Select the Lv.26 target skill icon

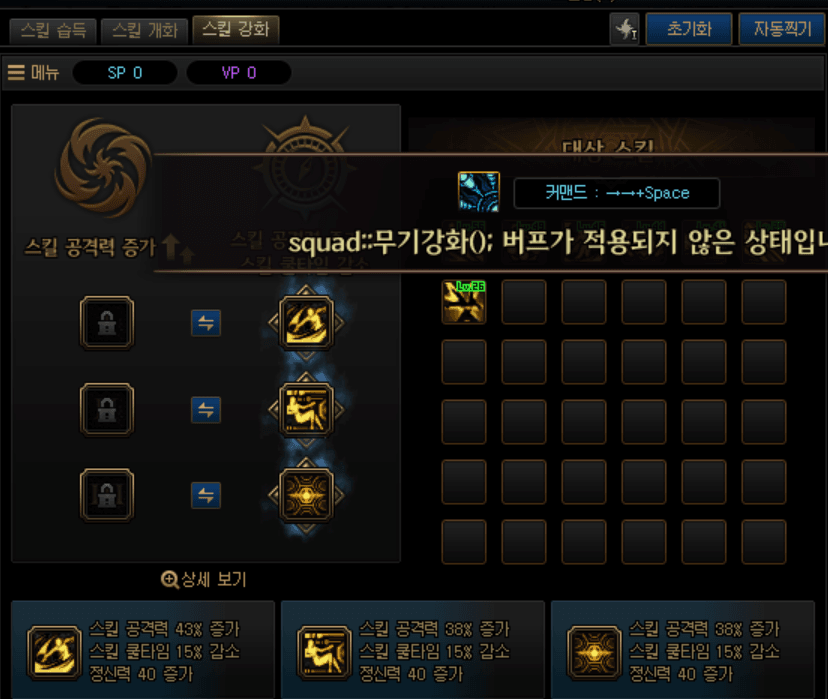[x=464, y=302]
